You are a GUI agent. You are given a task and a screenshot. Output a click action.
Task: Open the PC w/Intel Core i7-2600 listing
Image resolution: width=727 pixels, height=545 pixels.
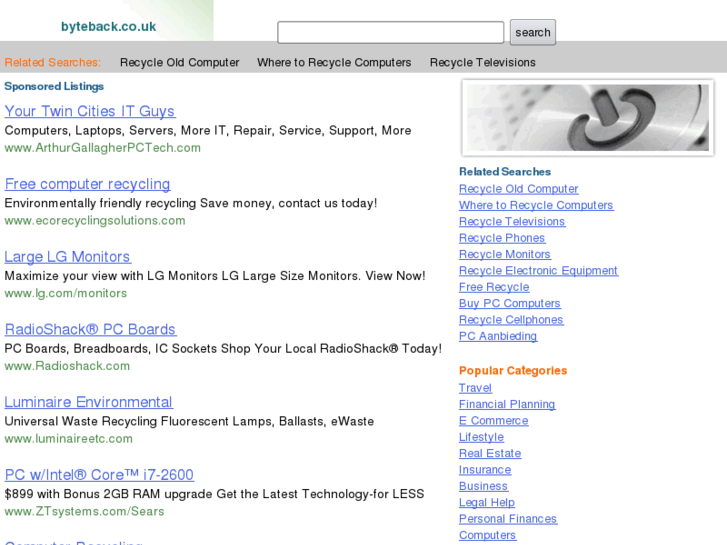(x=99, y=475)
